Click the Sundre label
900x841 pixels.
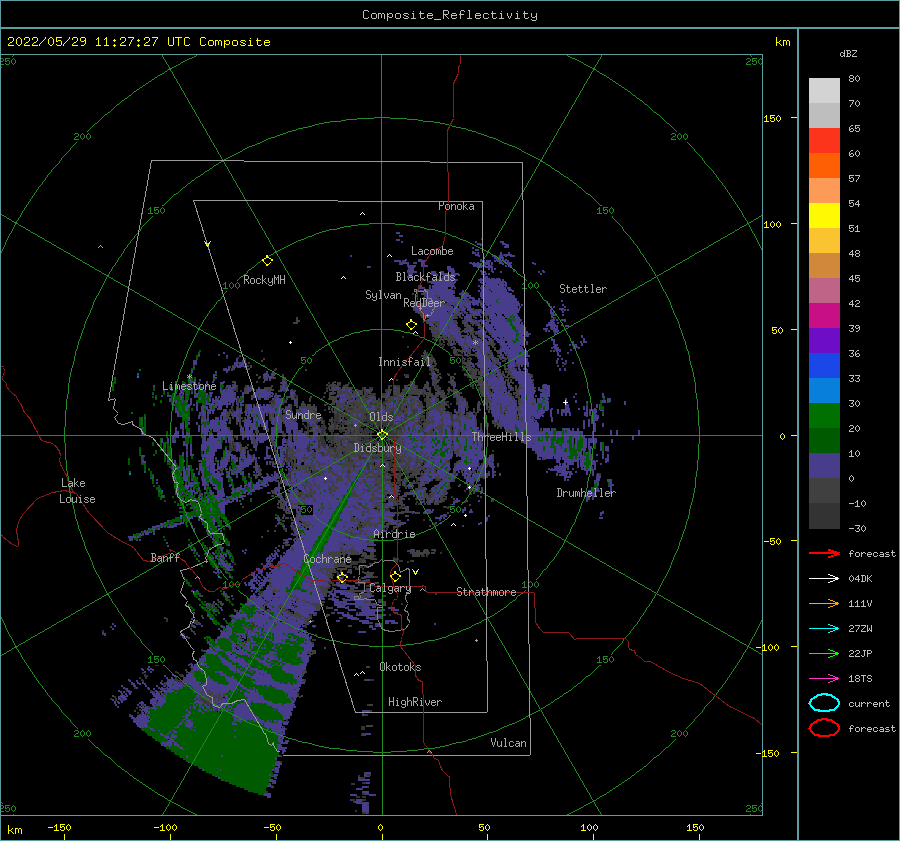click(x=303, y=414)
